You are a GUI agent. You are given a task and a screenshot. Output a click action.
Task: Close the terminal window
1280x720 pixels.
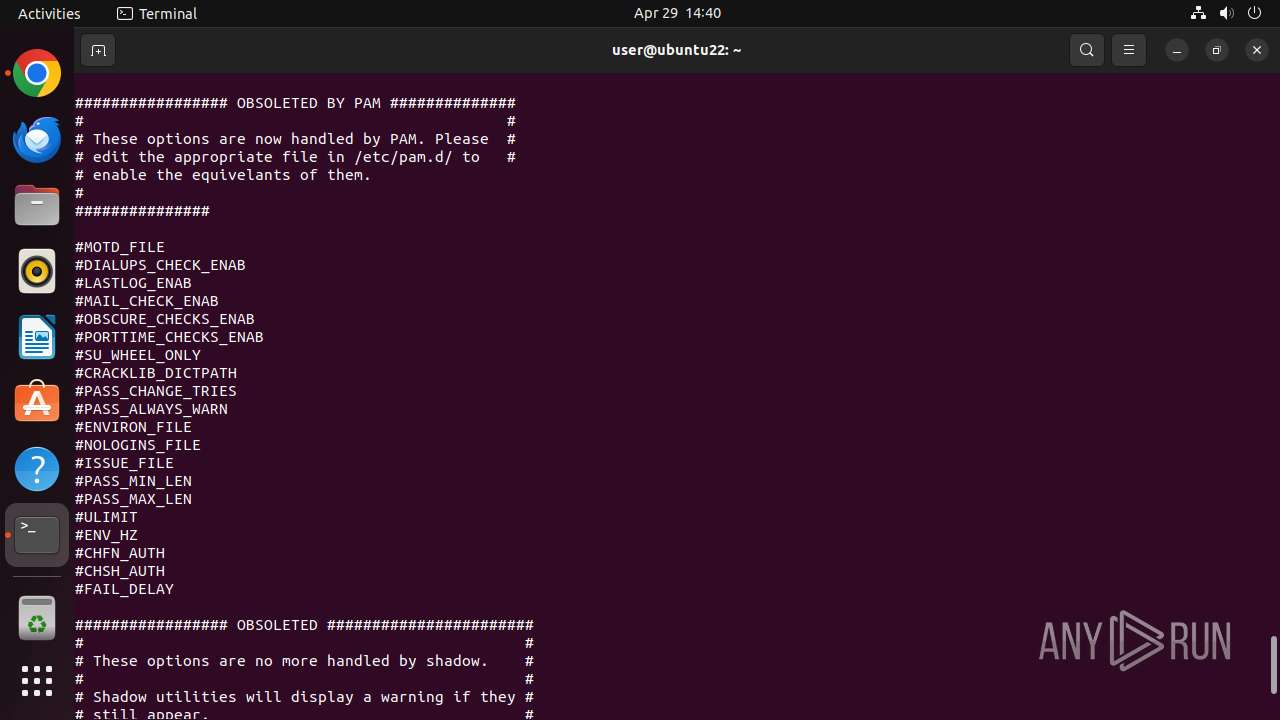[x=1257, y=50]
